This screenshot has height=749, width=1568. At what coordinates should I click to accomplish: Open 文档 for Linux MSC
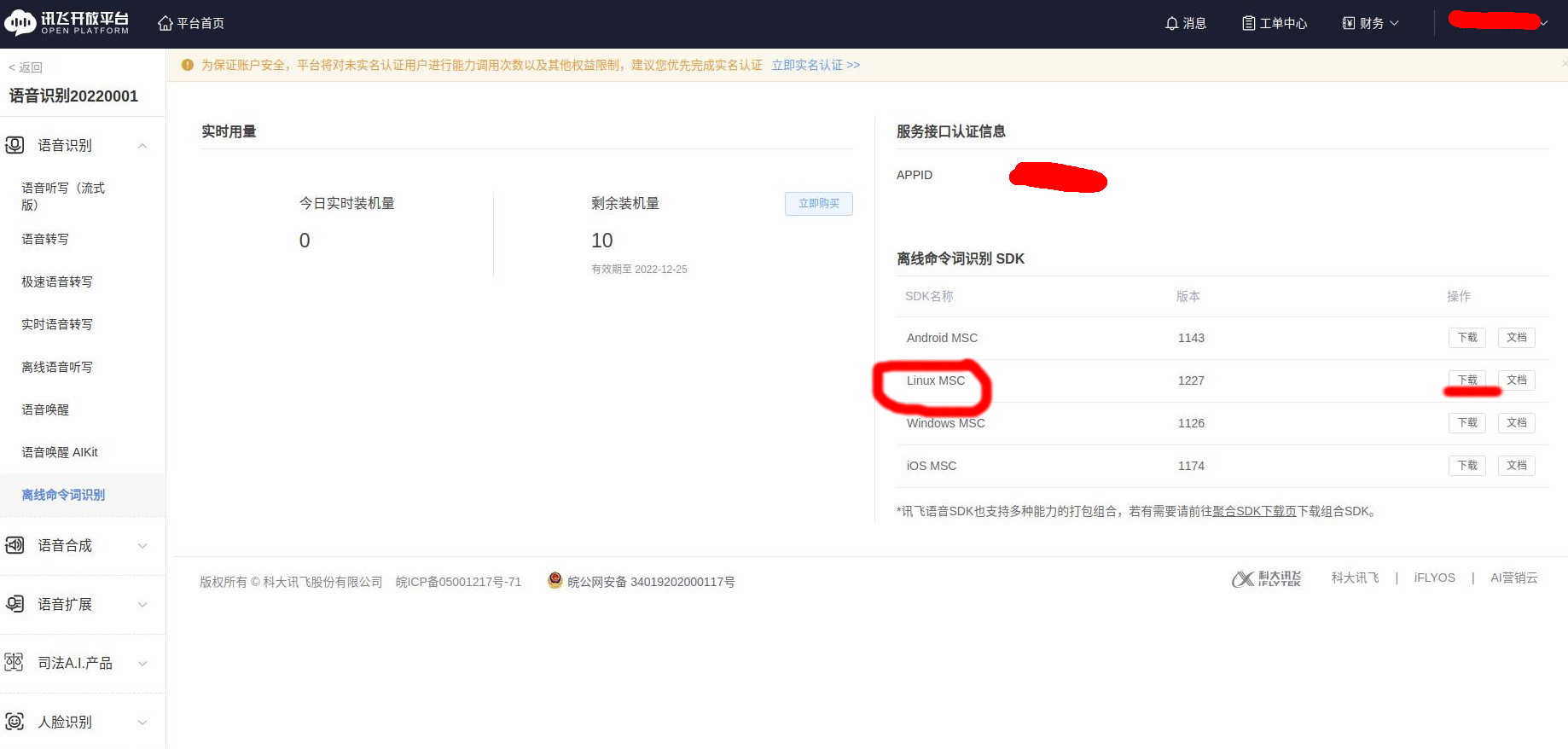tap(1517, 380)
